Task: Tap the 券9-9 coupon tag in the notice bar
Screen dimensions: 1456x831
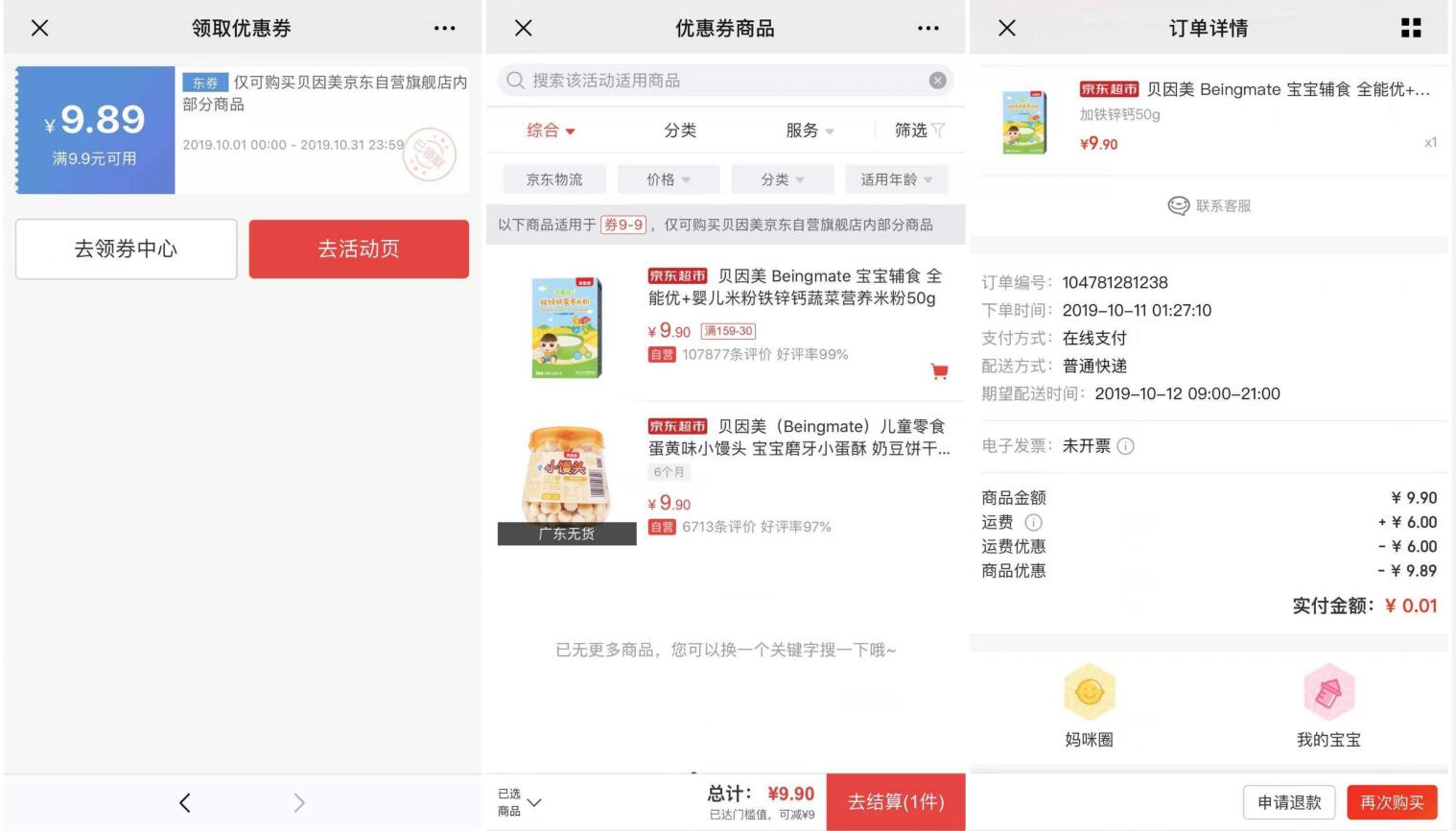Action: click(x=623, y=225)
